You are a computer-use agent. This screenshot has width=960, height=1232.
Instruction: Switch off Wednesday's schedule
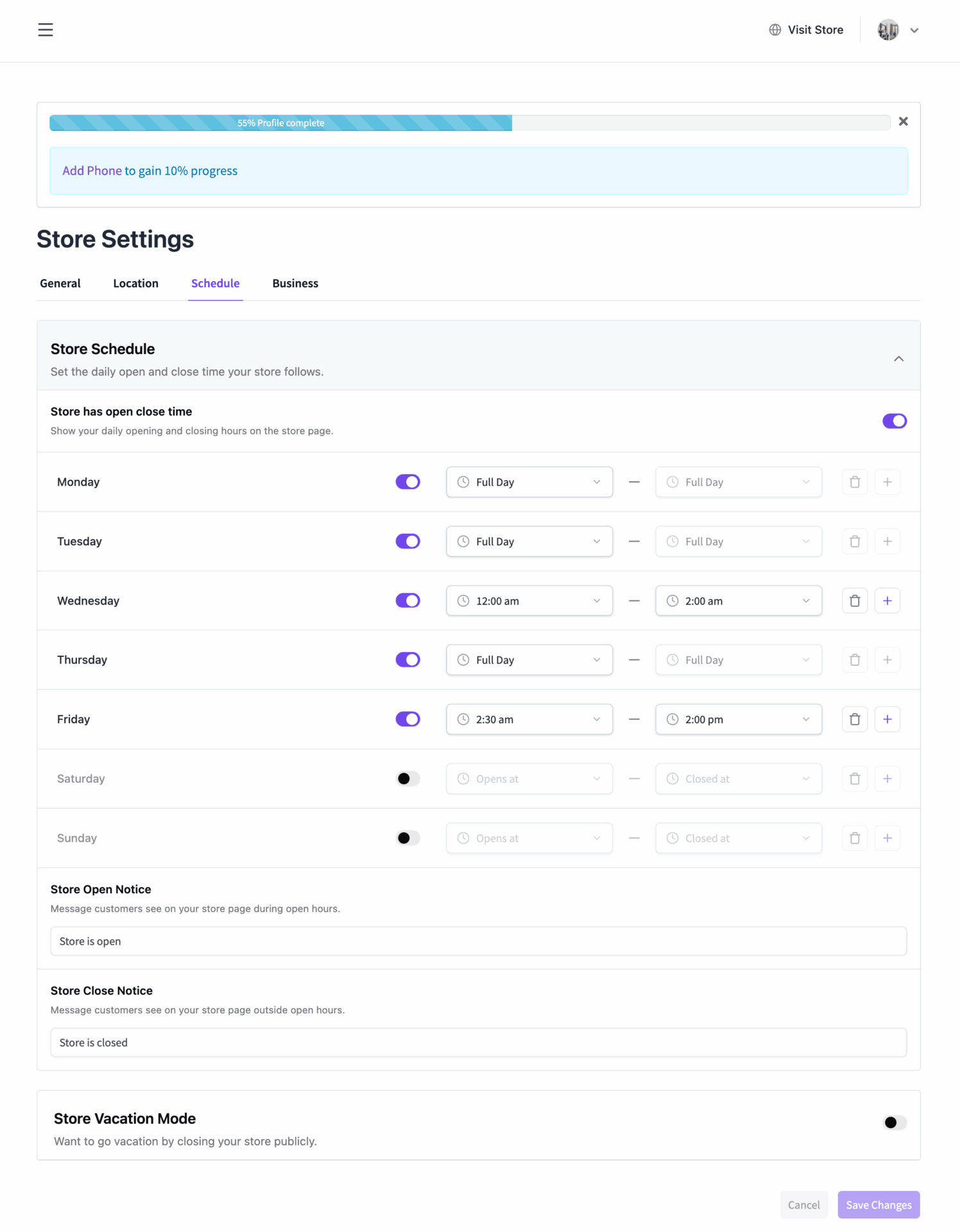click(x=407, y=601)
